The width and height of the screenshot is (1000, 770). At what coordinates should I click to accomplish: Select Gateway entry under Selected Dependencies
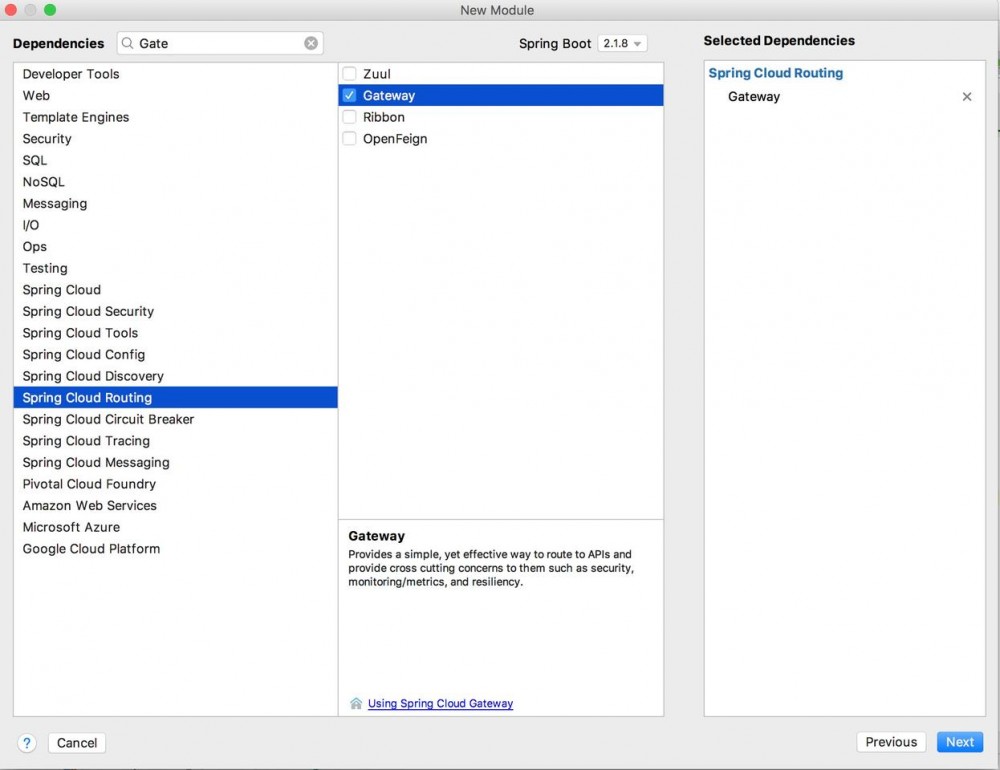(754, 96)
